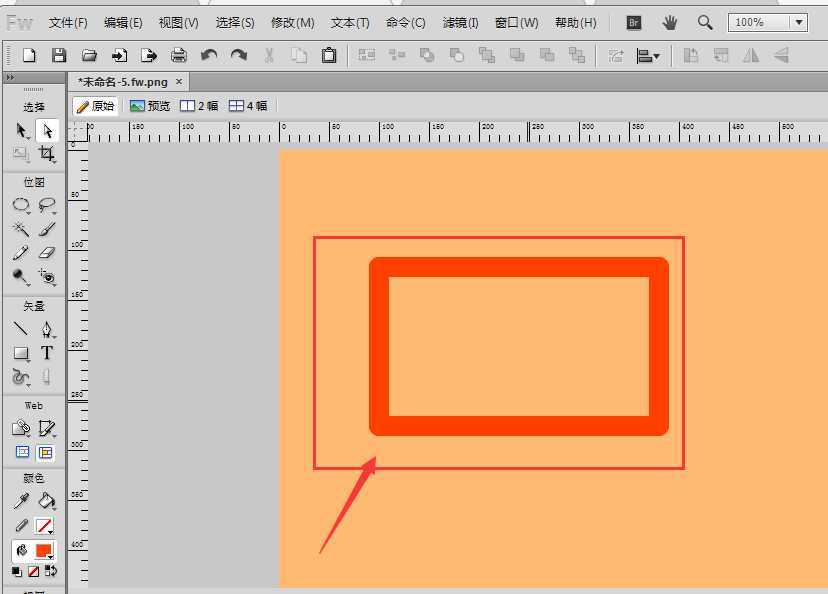Select the Paint Bucket tool

click(47, 501)
